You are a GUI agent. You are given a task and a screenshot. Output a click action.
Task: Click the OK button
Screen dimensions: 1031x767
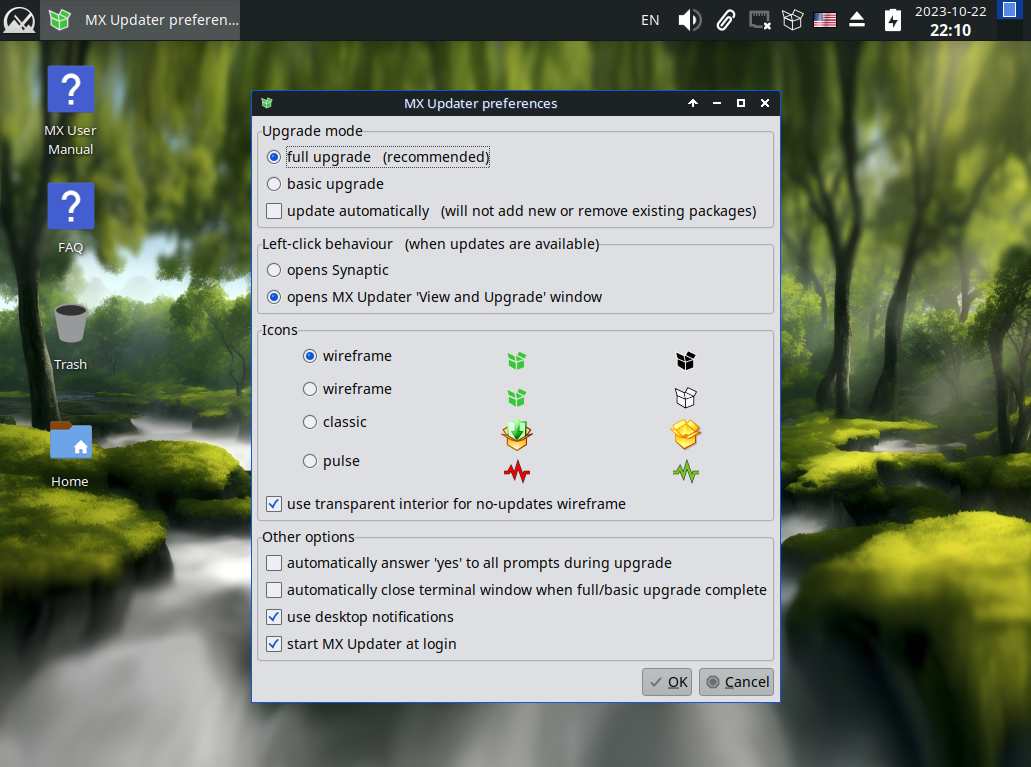[667, 682]
